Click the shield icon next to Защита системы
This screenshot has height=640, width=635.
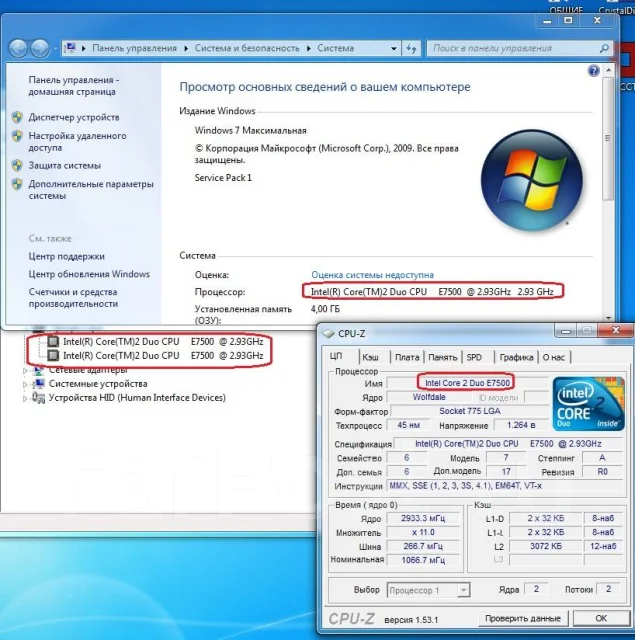click(x=17, y=165)
